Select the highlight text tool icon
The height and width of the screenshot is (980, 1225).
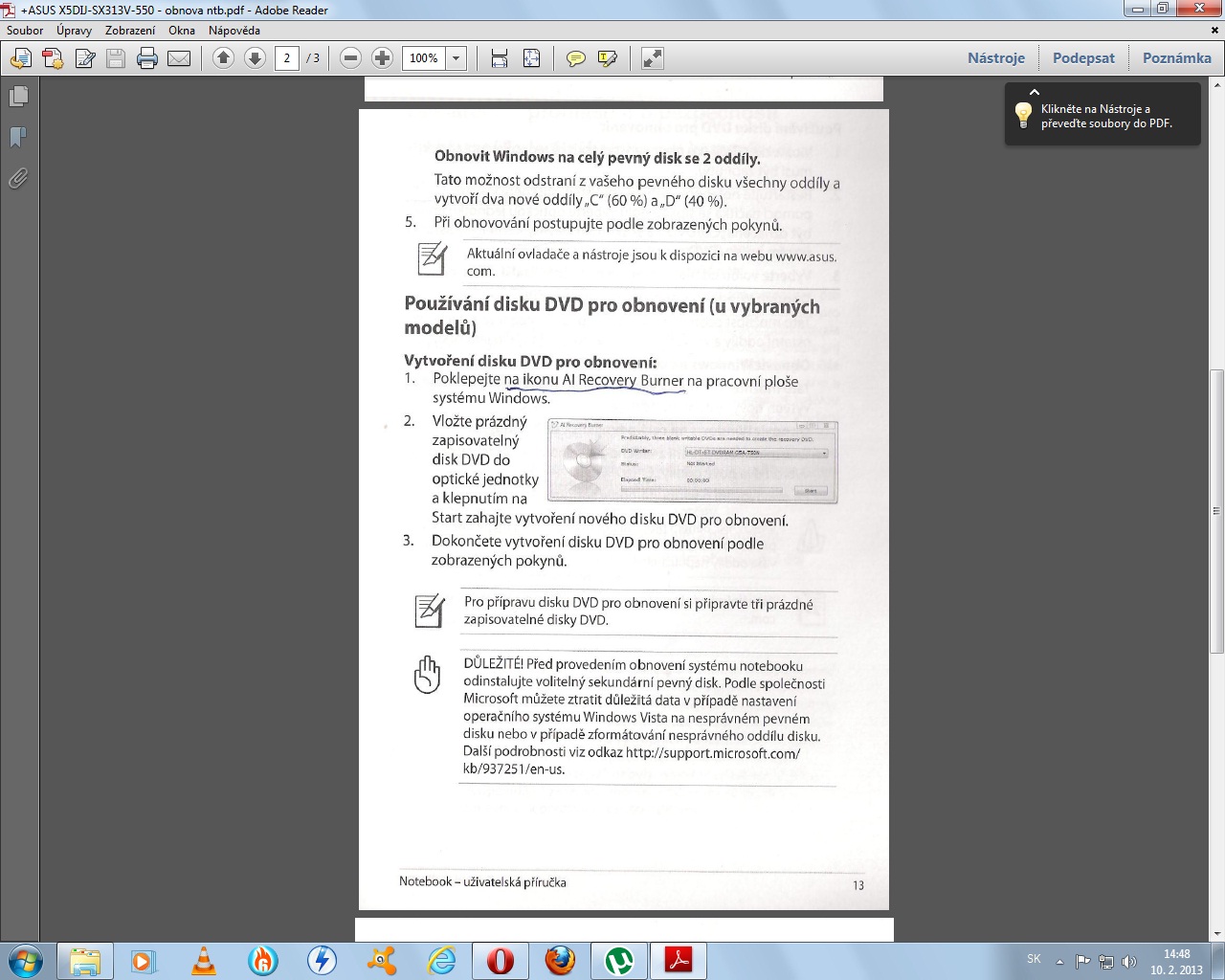coord(608,58)
